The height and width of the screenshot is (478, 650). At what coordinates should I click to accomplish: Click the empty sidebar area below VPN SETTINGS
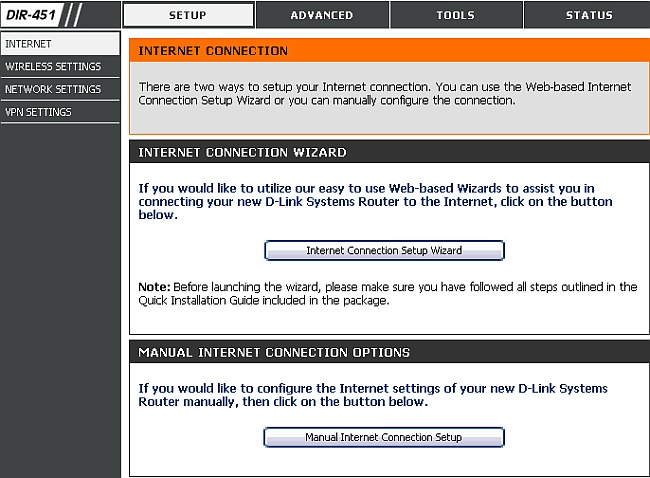(x=60, y=300)
